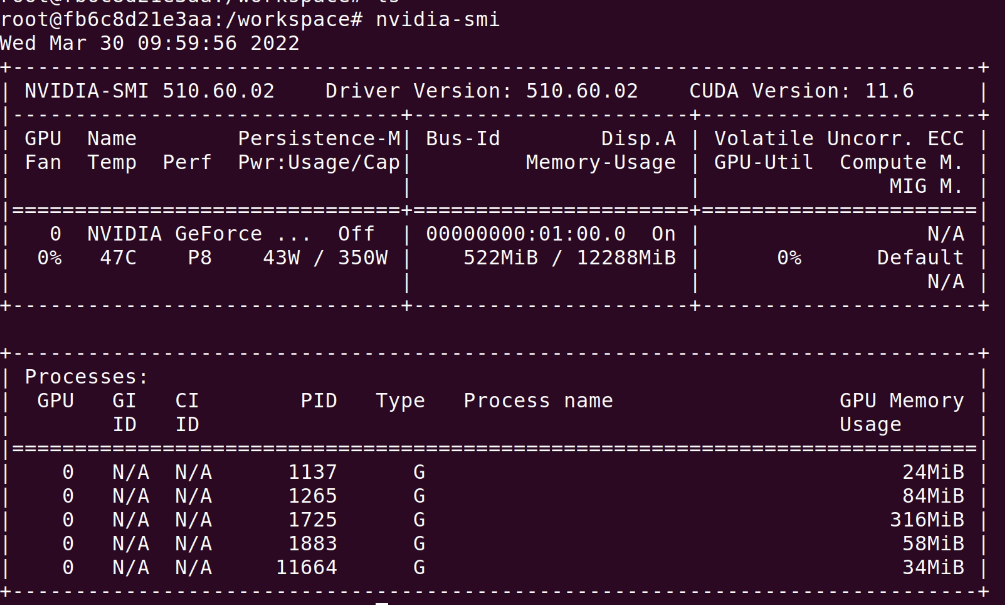The height and width of the screenshot is (605, 1005).
Task: Click the PID value '1725'
Action: (x=312, y=520)
